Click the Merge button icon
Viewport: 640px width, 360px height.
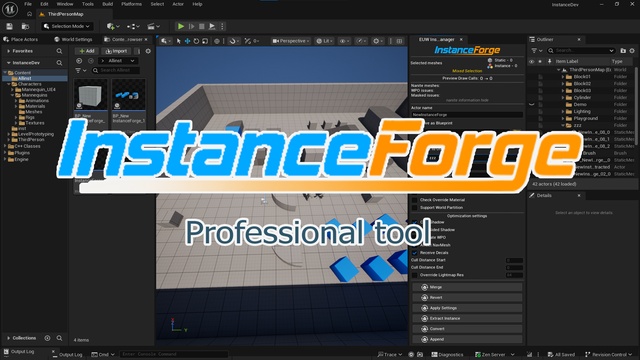pyautogui.click(x=424, y=287)
